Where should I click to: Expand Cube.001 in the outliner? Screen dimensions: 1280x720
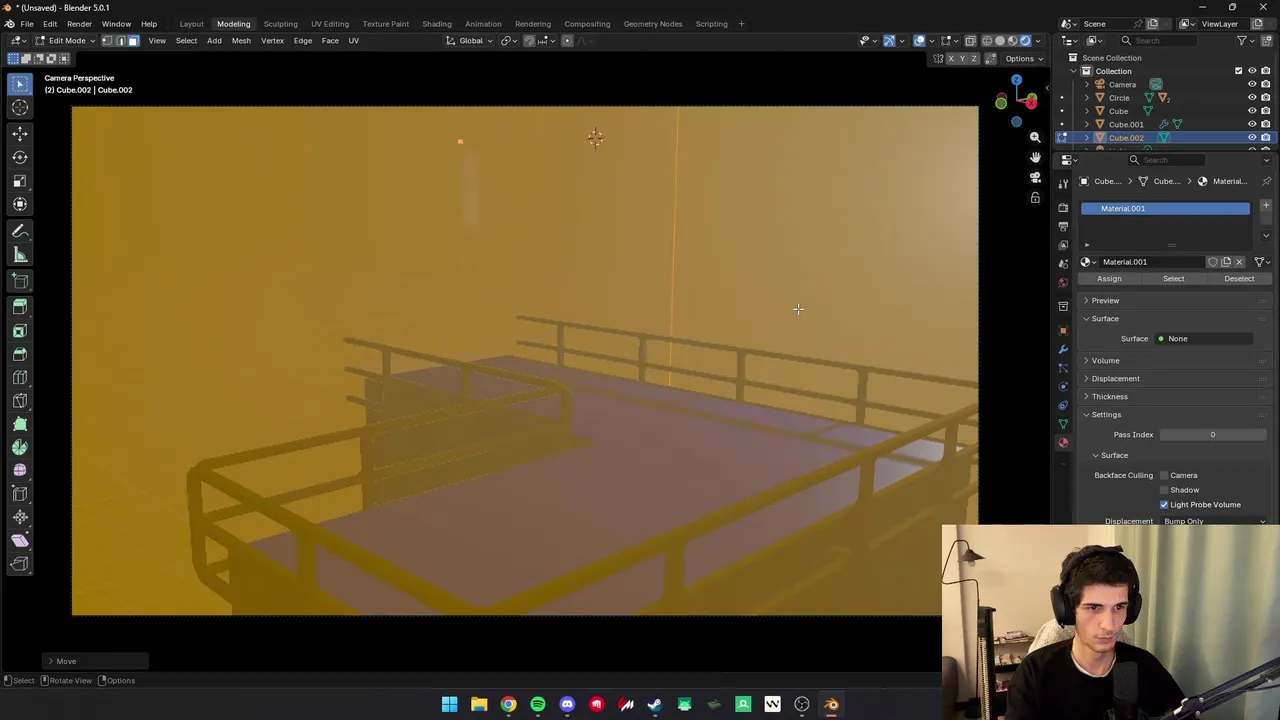pyautogui.click(x=1087, y=124)
